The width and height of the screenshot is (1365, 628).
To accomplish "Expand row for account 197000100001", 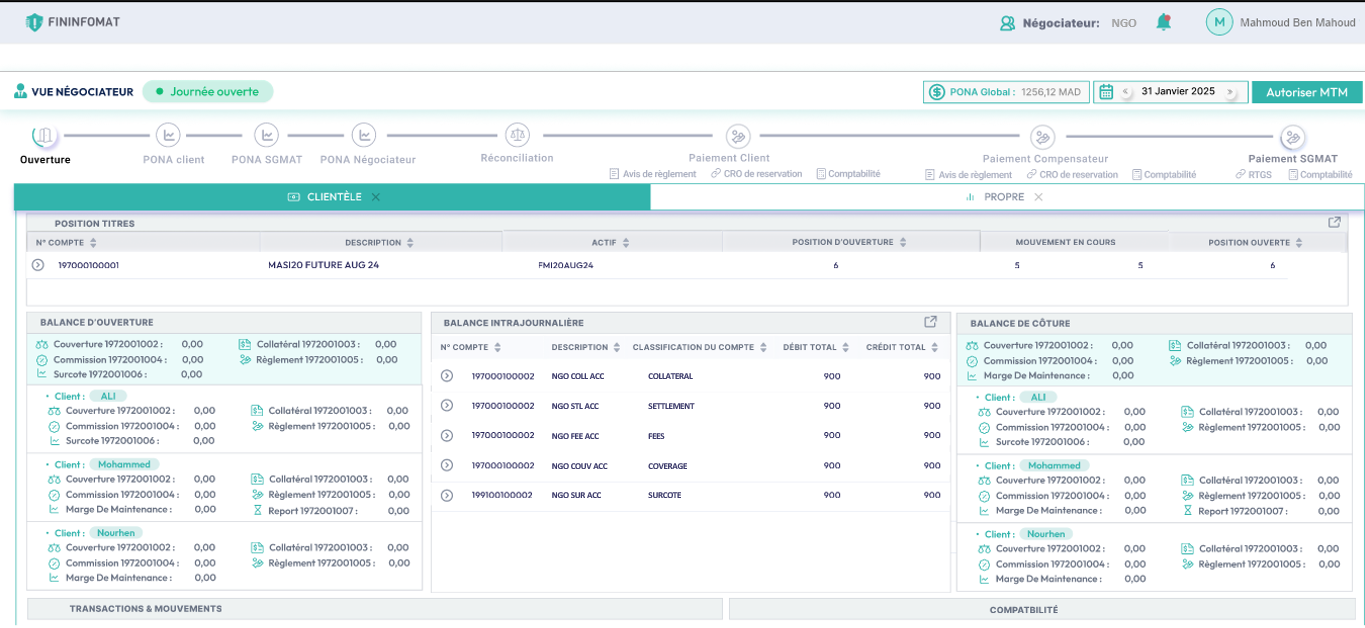I will coord(38,265).
